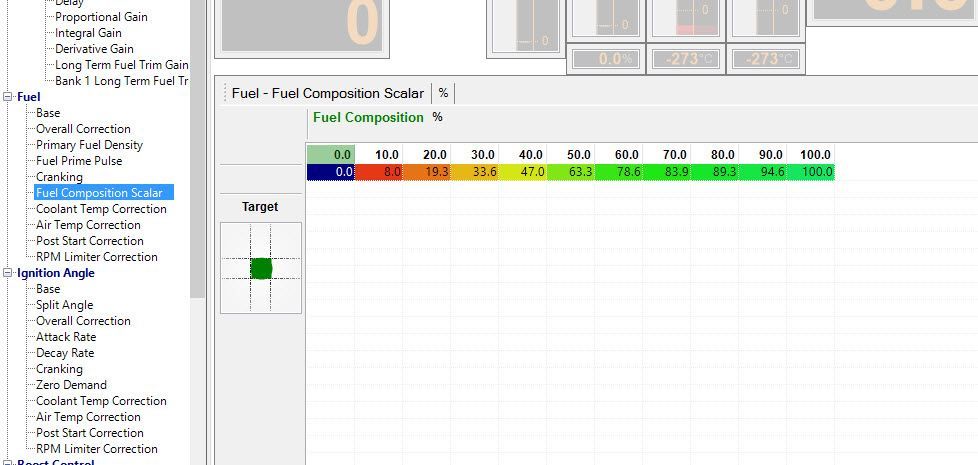Viewport: 978px width, 465px height.
Task: Select Split Angle under Ignition Angle
Action: 64,305
